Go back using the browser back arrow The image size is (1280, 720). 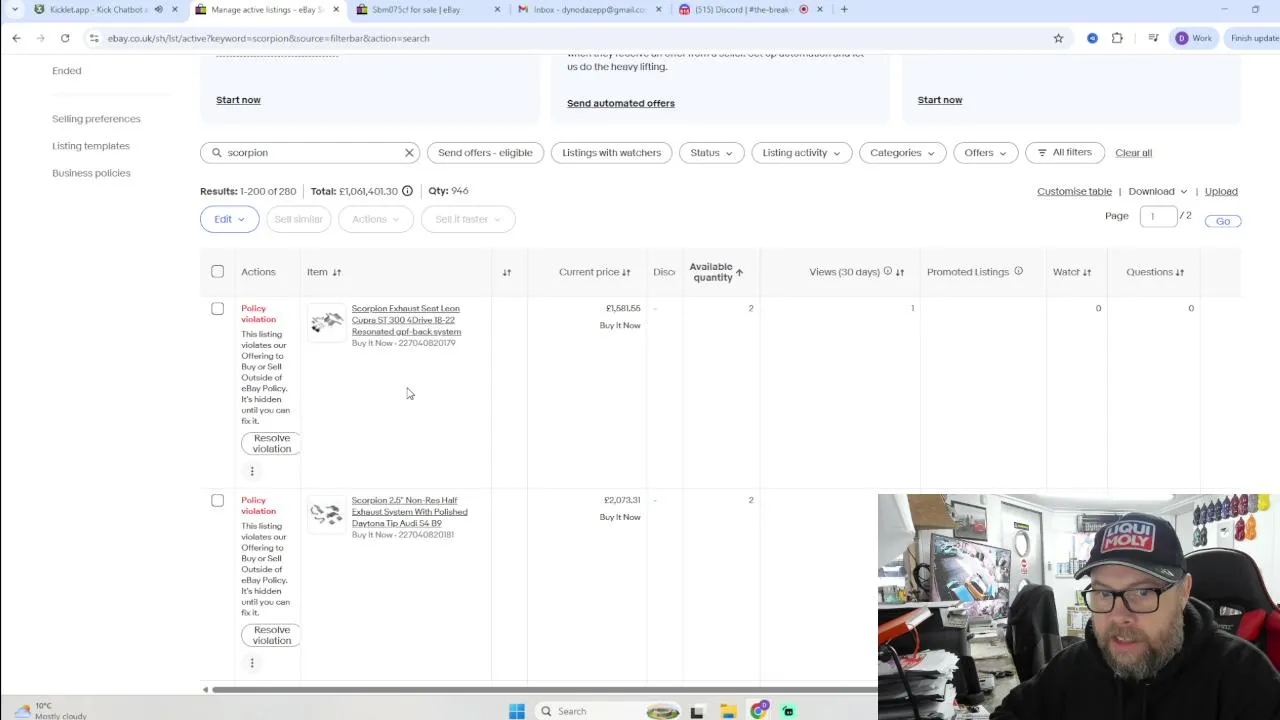click(16, 38)
